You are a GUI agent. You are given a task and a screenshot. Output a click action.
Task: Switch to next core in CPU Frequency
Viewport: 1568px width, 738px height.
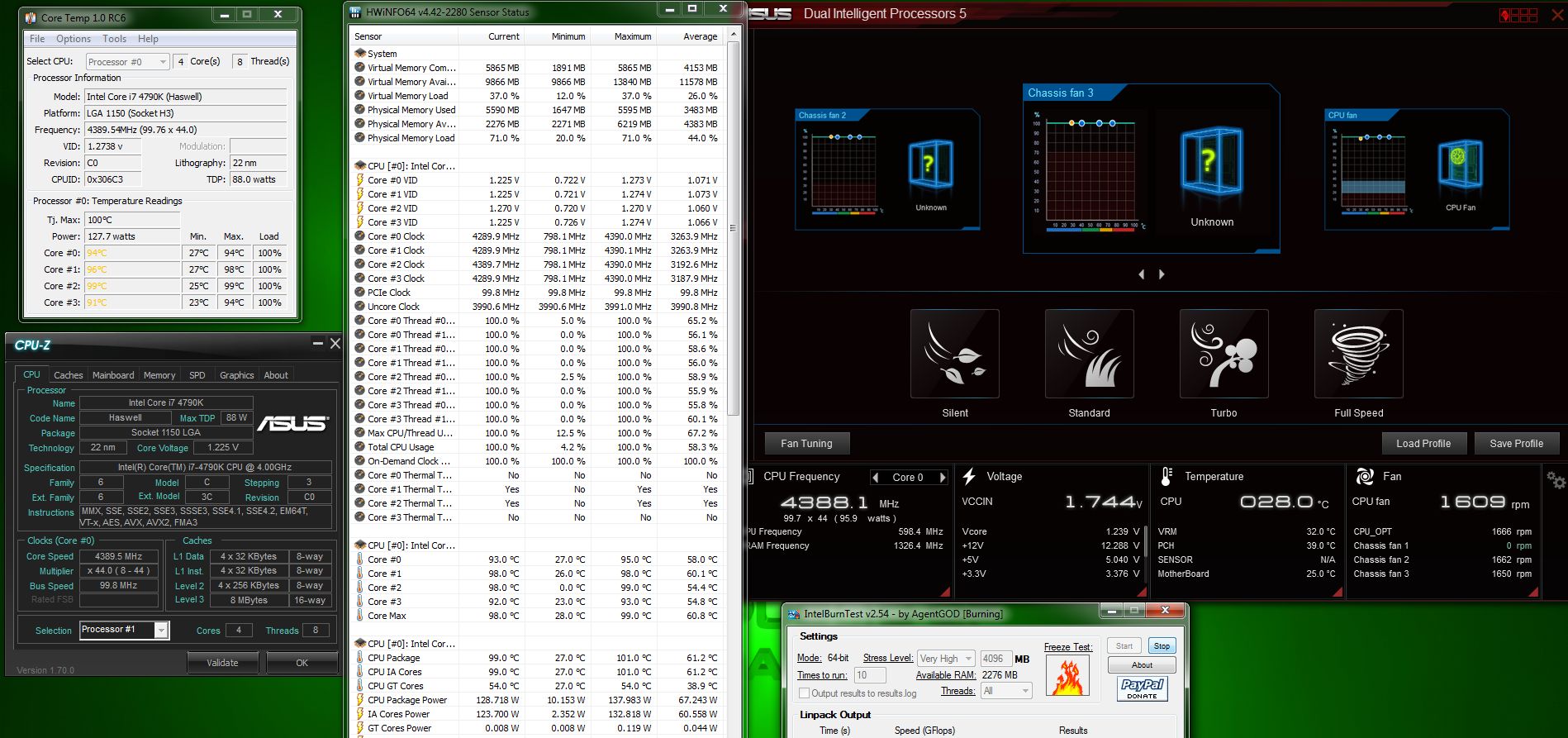(942, 478)
